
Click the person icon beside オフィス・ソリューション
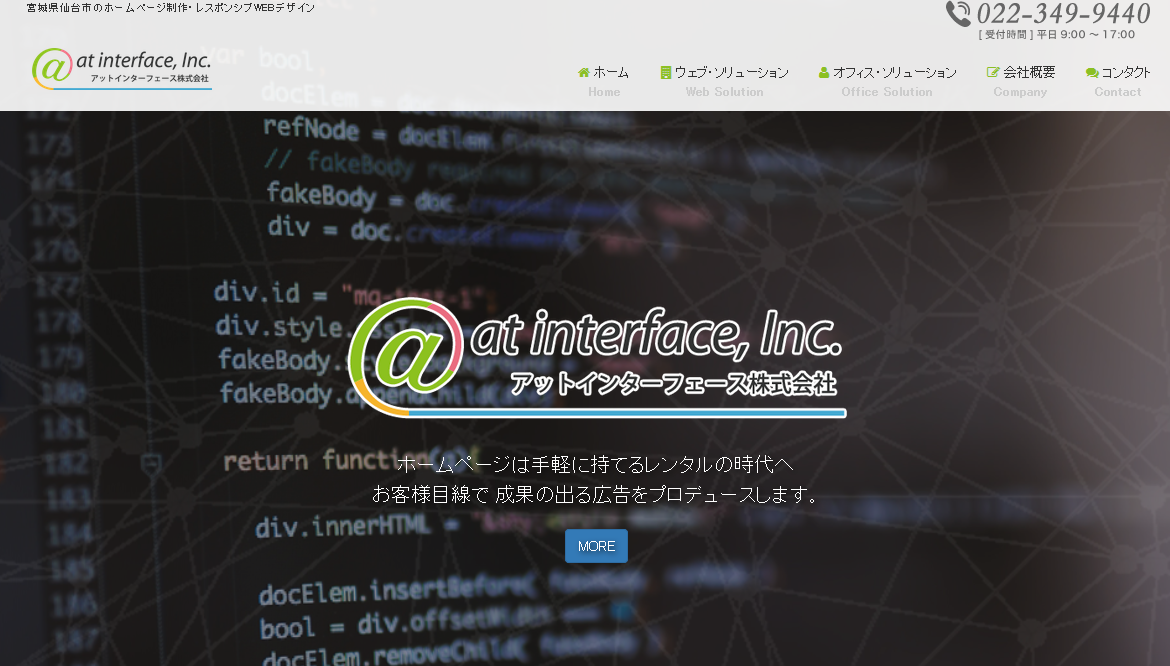pyautogui.click(x=824, y=72)
